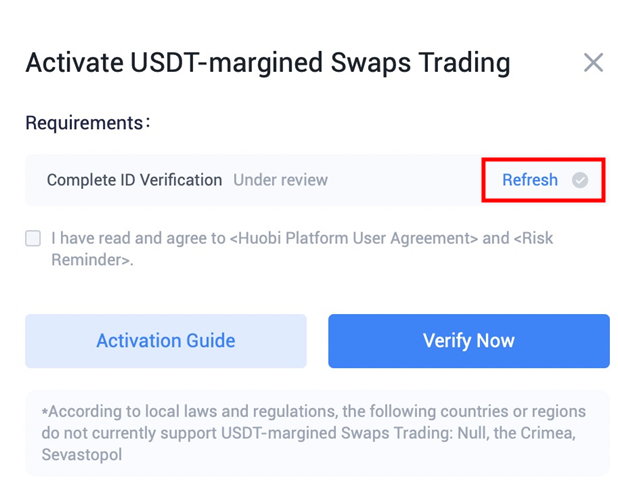Image resolution: width=618 pixels, height=498 pixels.
Task: Click the "I have read and agree" text
Action: (x=138, y=238)
